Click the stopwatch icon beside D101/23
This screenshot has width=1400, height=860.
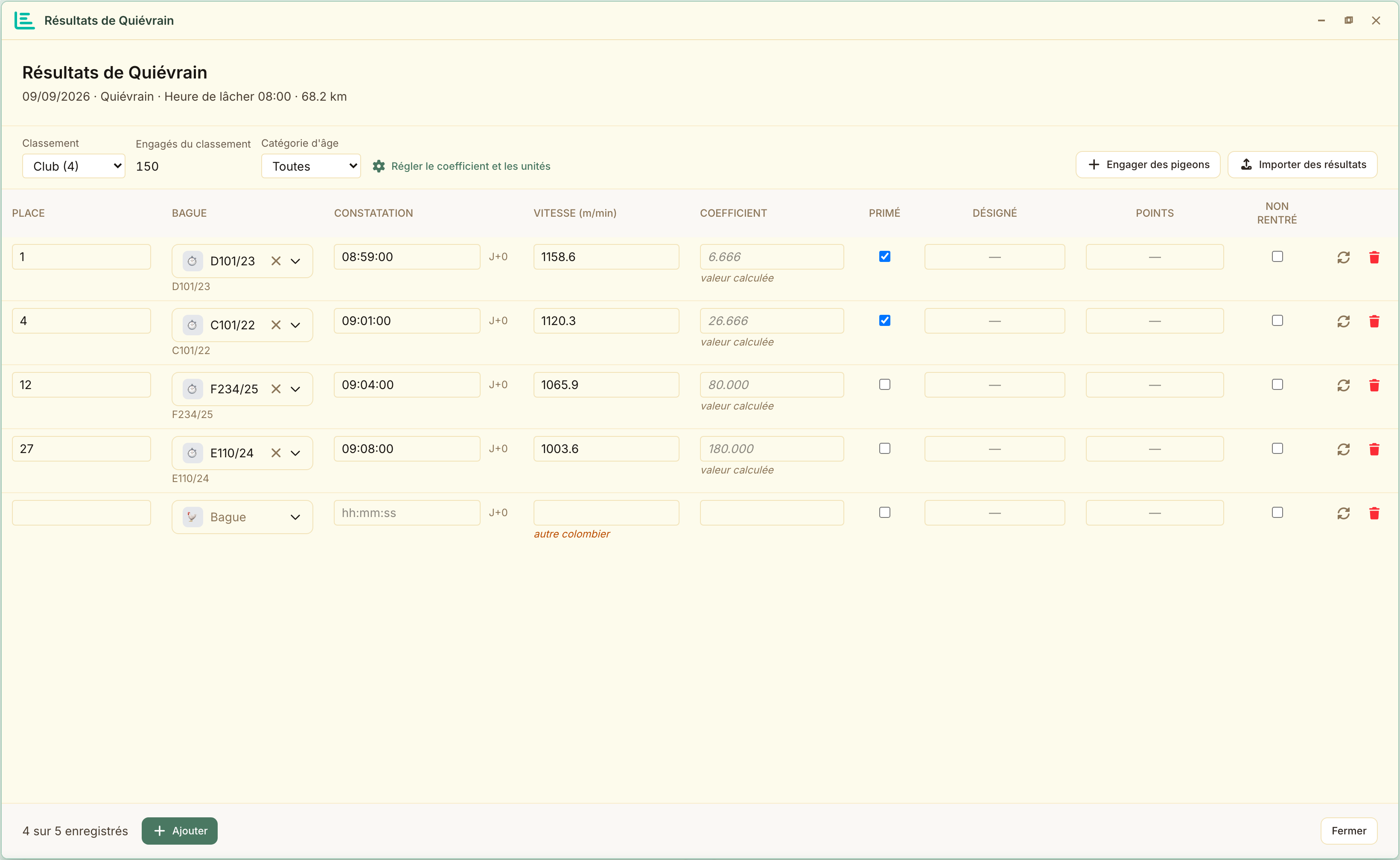tap(192, 261)
